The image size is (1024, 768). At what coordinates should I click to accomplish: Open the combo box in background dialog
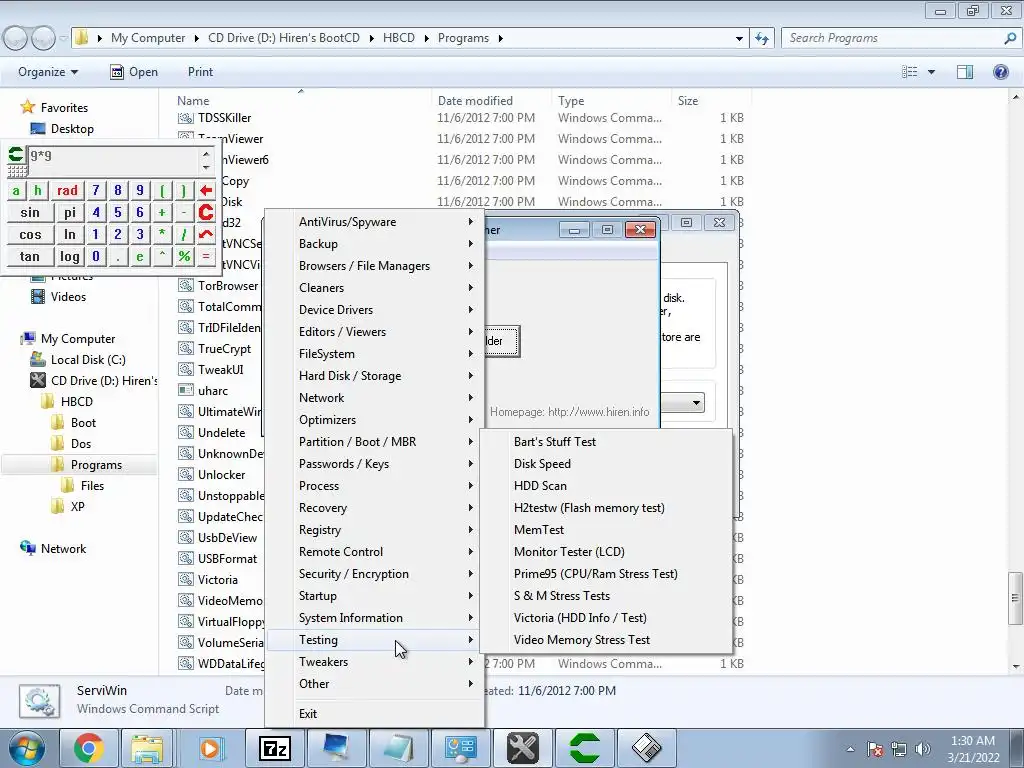click(696, 402)
